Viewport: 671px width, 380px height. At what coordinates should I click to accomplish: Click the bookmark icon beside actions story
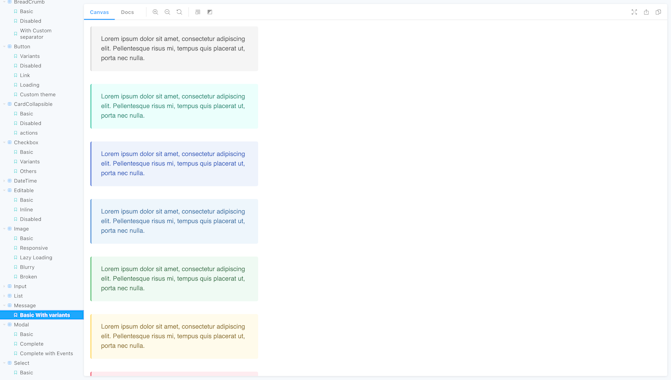pos(15,133)
